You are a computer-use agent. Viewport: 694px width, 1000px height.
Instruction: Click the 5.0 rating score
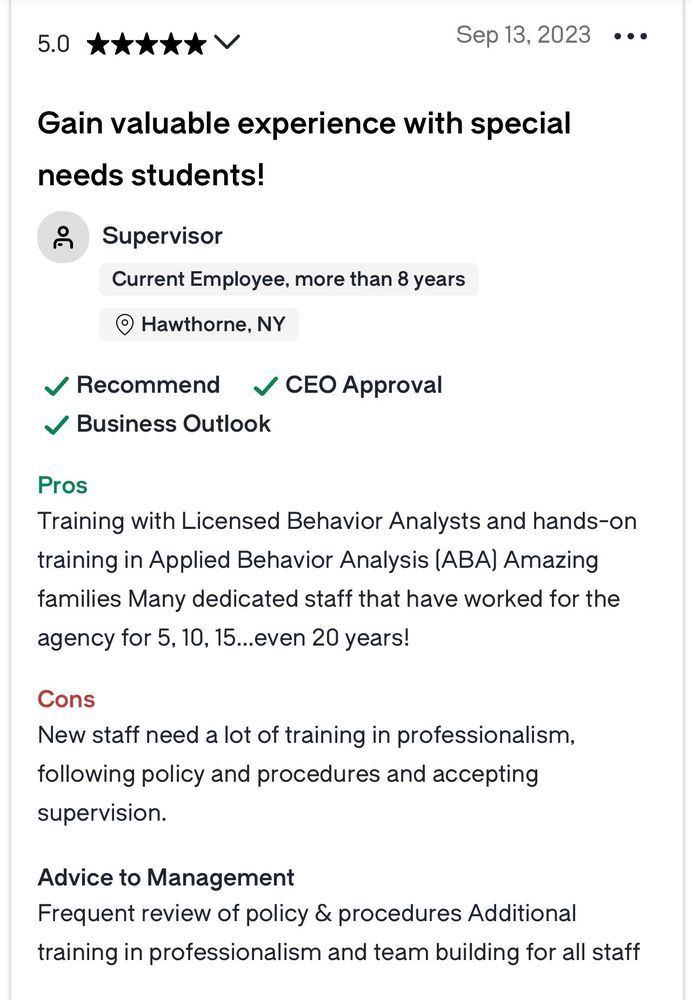tap(54, 44)
